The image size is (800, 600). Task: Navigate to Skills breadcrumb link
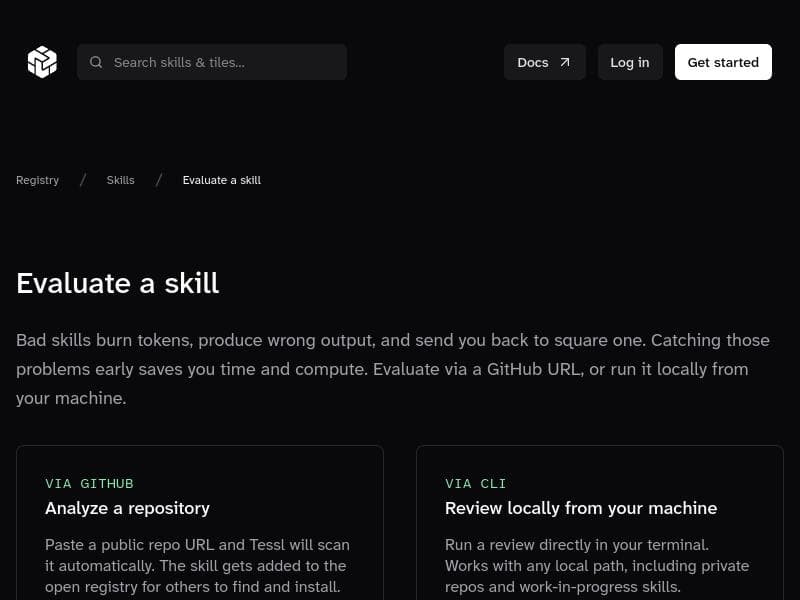point(120,180)
